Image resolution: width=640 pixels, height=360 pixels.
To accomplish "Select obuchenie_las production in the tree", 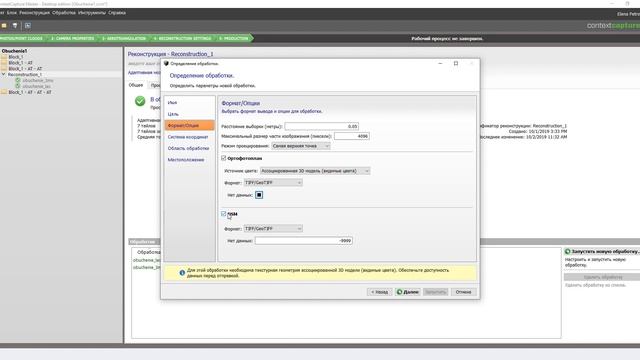I will pos(37,86).
